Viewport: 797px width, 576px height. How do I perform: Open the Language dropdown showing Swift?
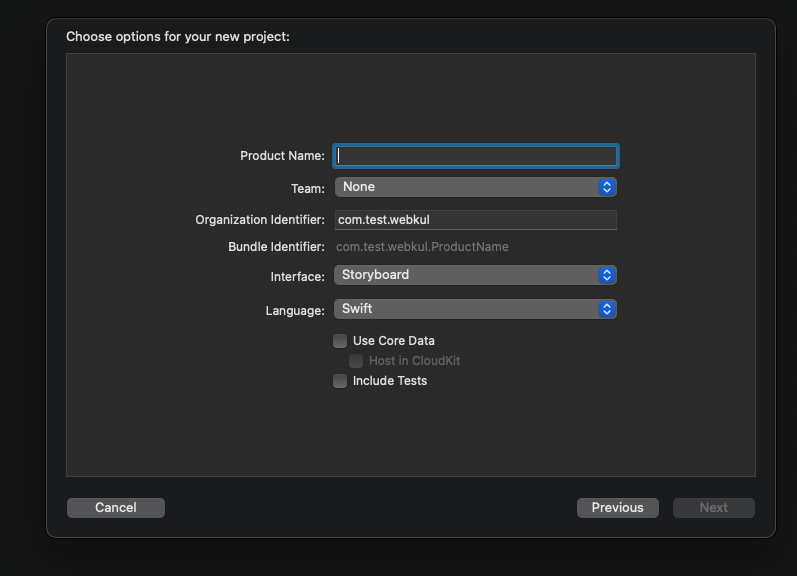(x=467, y=309)
